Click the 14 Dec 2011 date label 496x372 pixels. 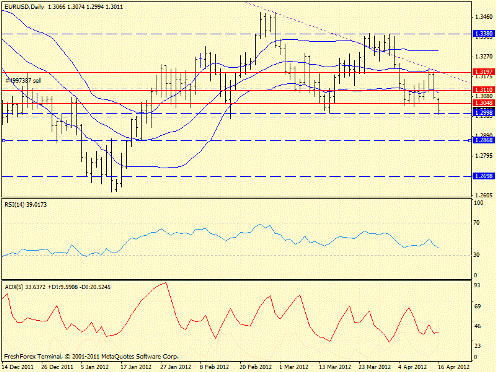(17, 367)
